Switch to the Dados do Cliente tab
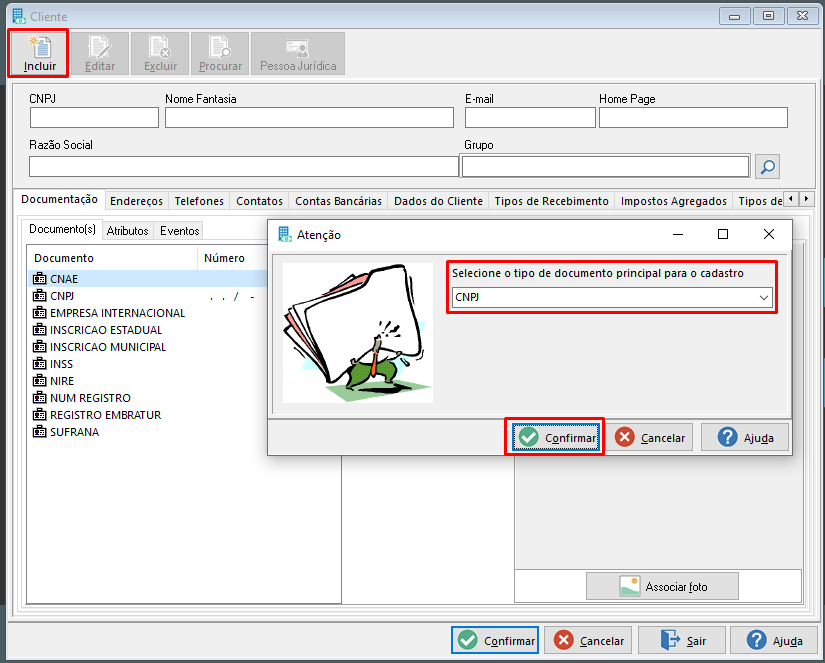Screen dimensions: 825x663 (438, 201)
